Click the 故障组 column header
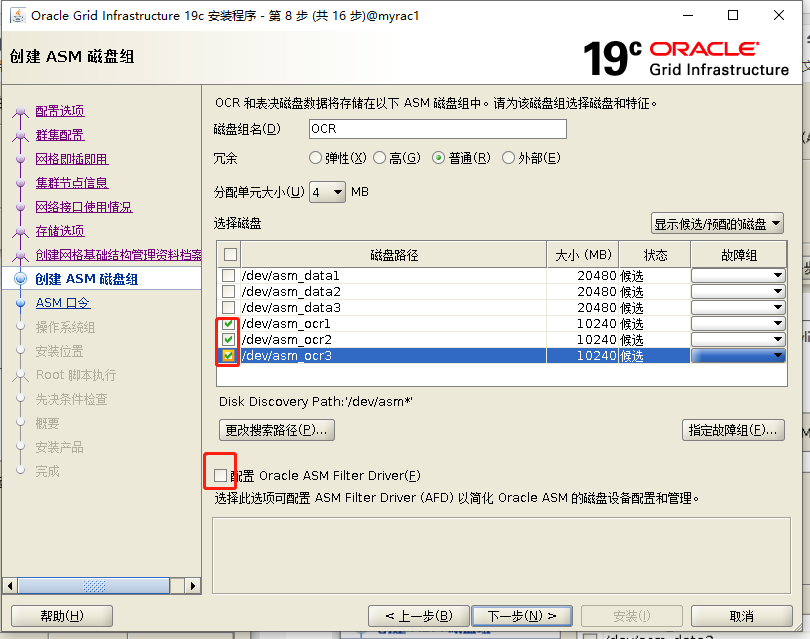Viewport: 810px width, 639px height. point(739,255)
